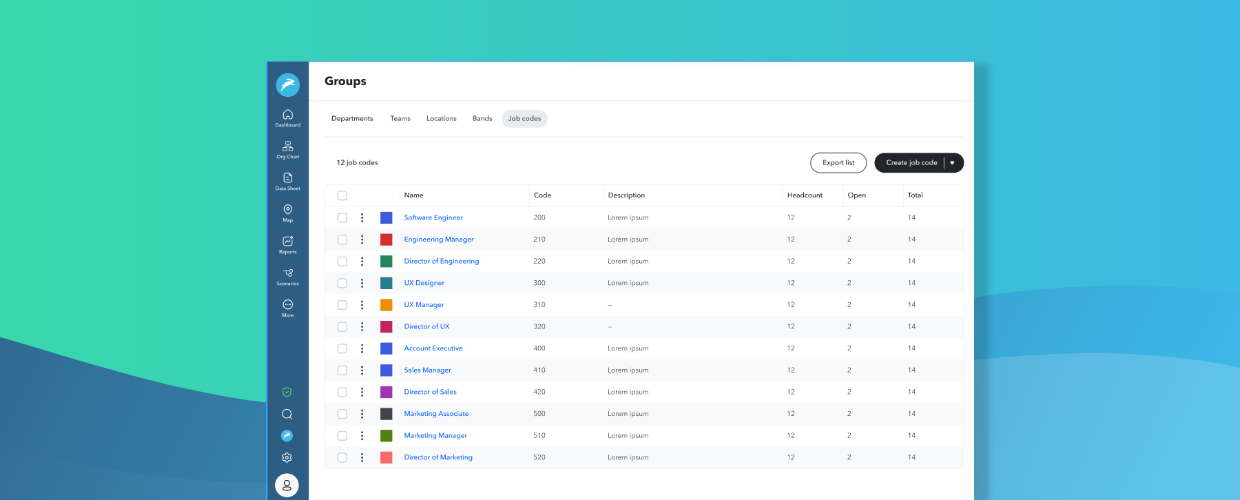Open the Scenarios sidebar icon

287,275
